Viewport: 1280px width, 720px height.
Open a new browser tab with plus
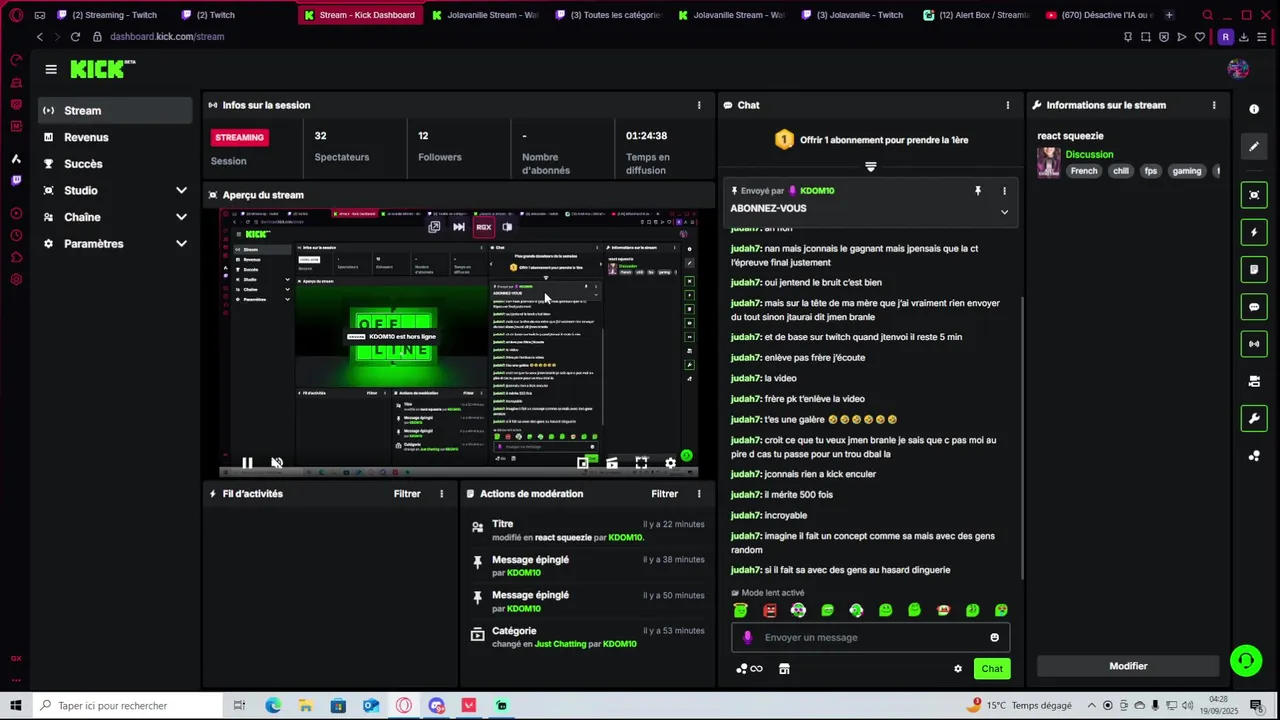[1169, 15]
